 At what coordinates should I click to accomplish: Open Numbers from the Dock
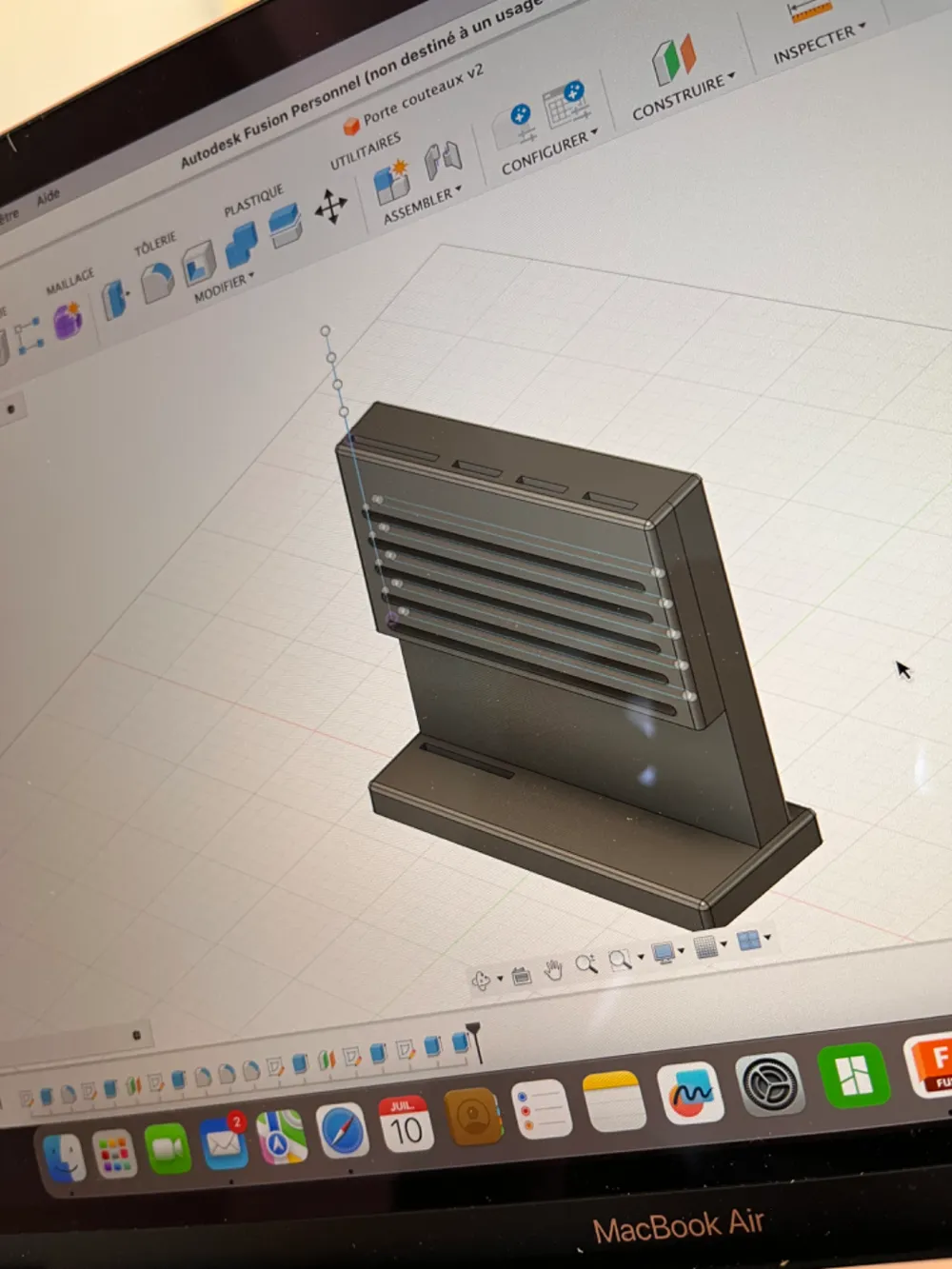pos(853,1075)
